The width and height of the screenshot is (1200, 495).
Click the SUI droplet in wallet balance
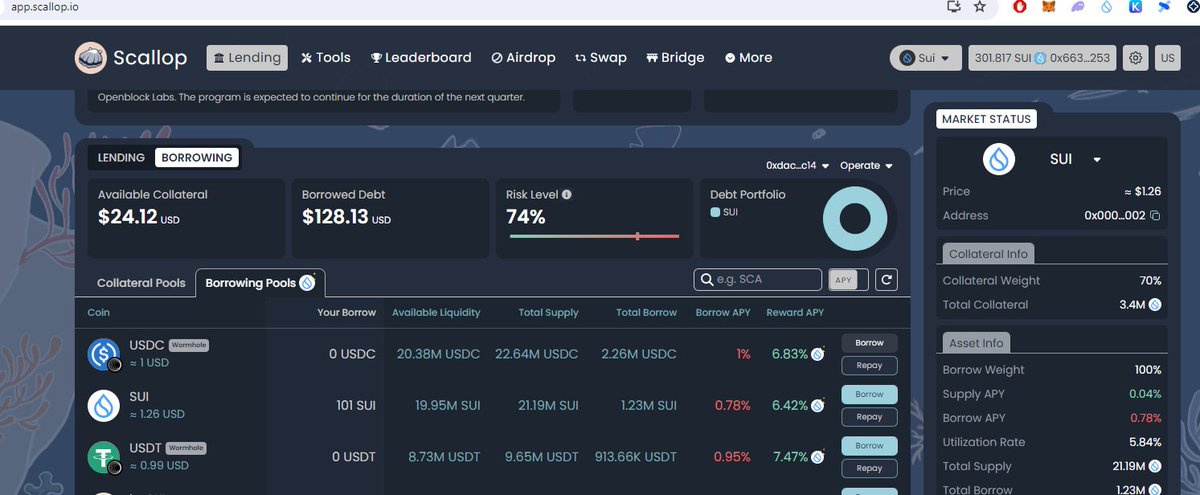pyautogui.click(x=1040, y=58)
